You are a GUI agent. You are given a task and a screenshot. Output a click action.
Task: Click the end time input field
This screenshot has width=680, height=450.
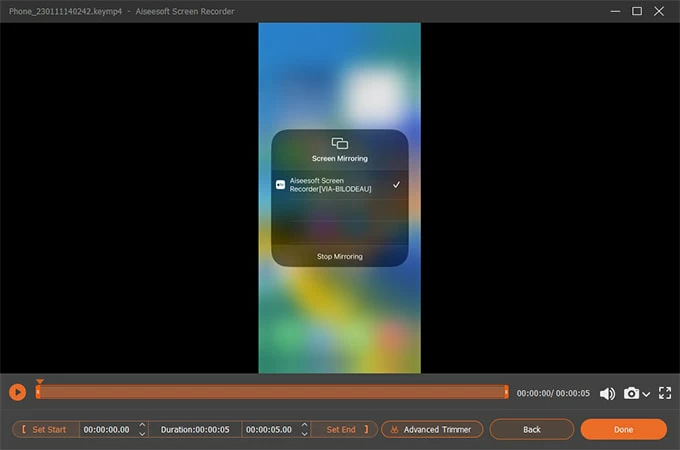(271, 429)
